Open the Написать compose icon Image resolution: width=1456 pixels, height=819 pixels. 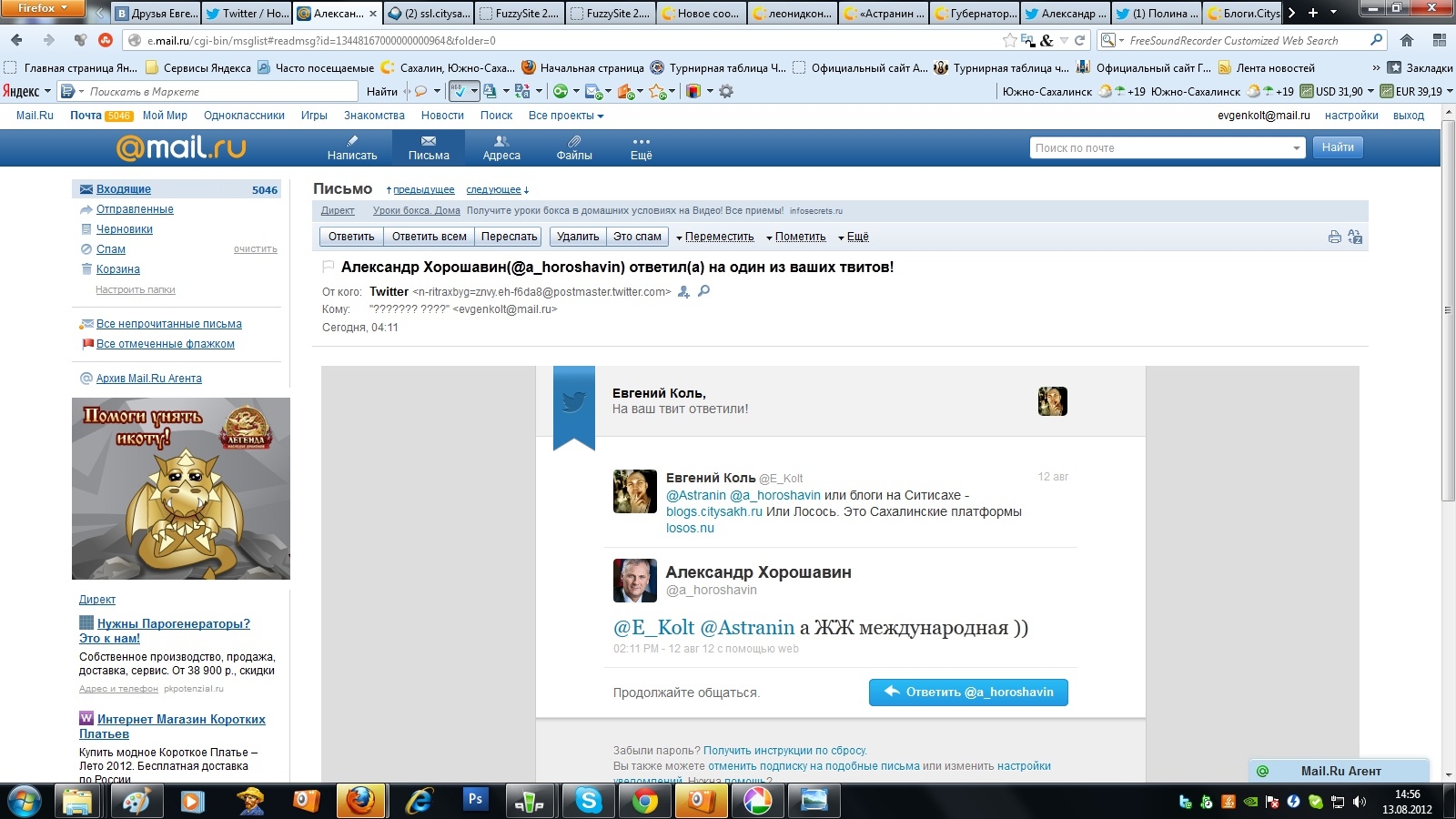(x=352, y=147)
